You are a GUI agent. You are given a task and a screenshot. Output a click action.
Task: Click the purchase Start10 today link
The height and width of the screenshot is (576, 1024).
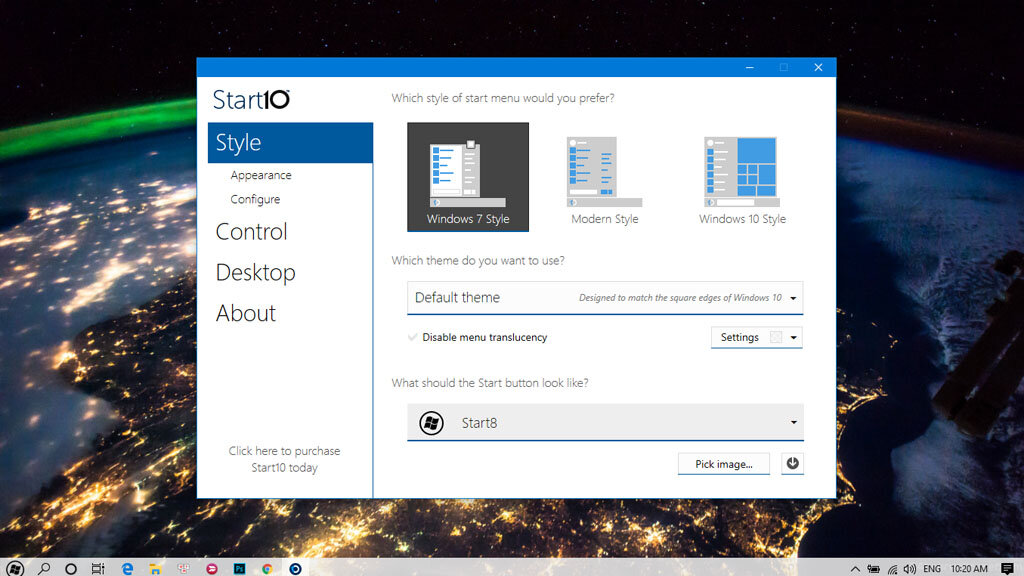point(284,459)
